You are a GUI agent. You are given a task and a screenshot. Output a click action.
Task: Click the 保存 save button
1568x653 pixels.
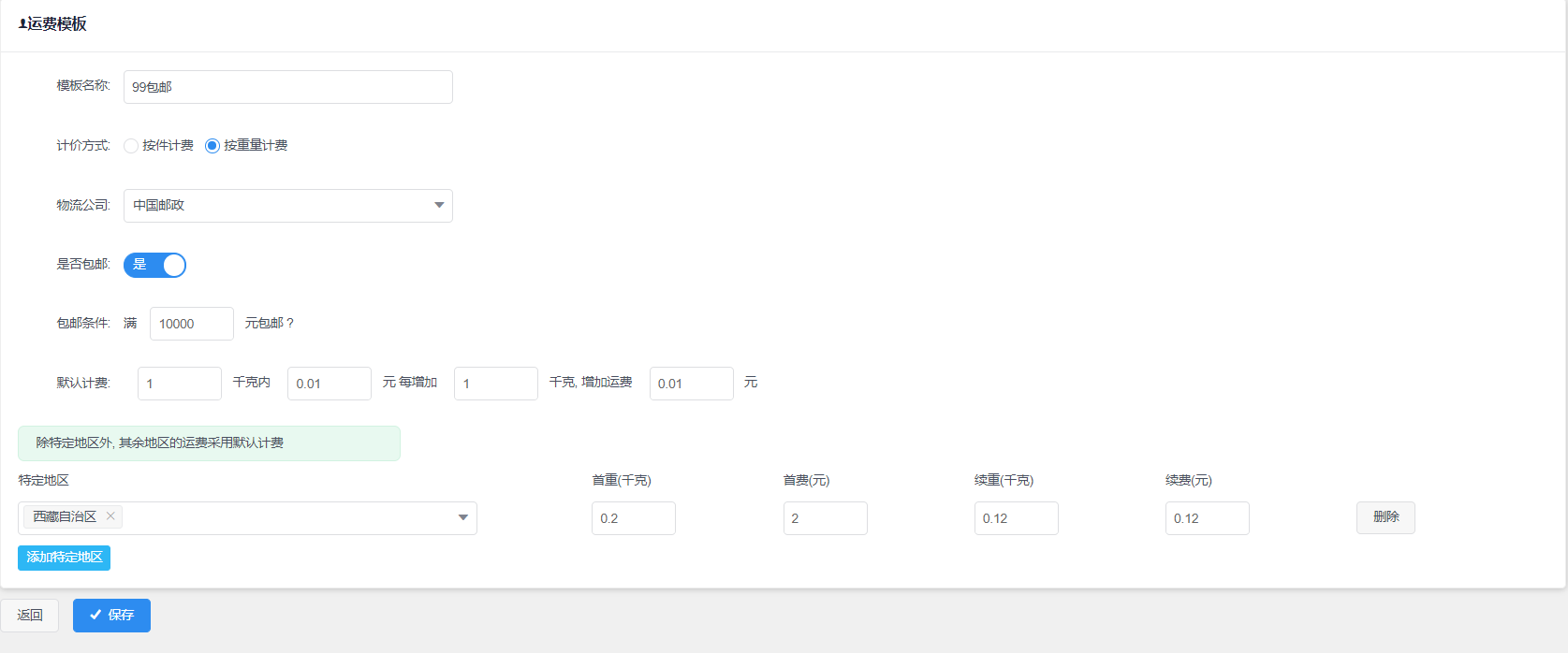pyautogui.click(x=111, y=616)
